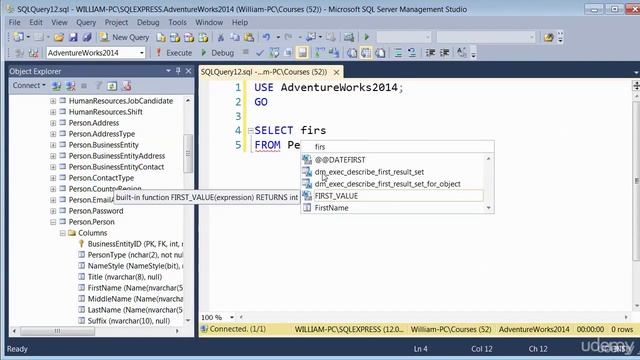
Task: Select the Person.Password table
Action: [96, 211]
